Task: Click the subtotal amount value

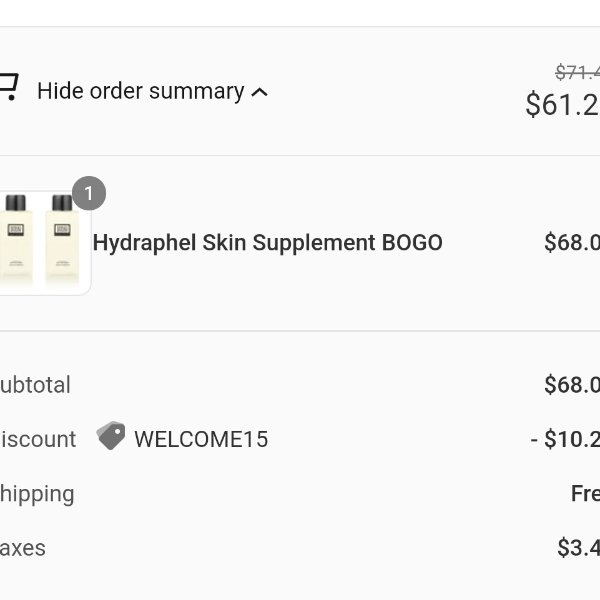Action: pos(572,385)
